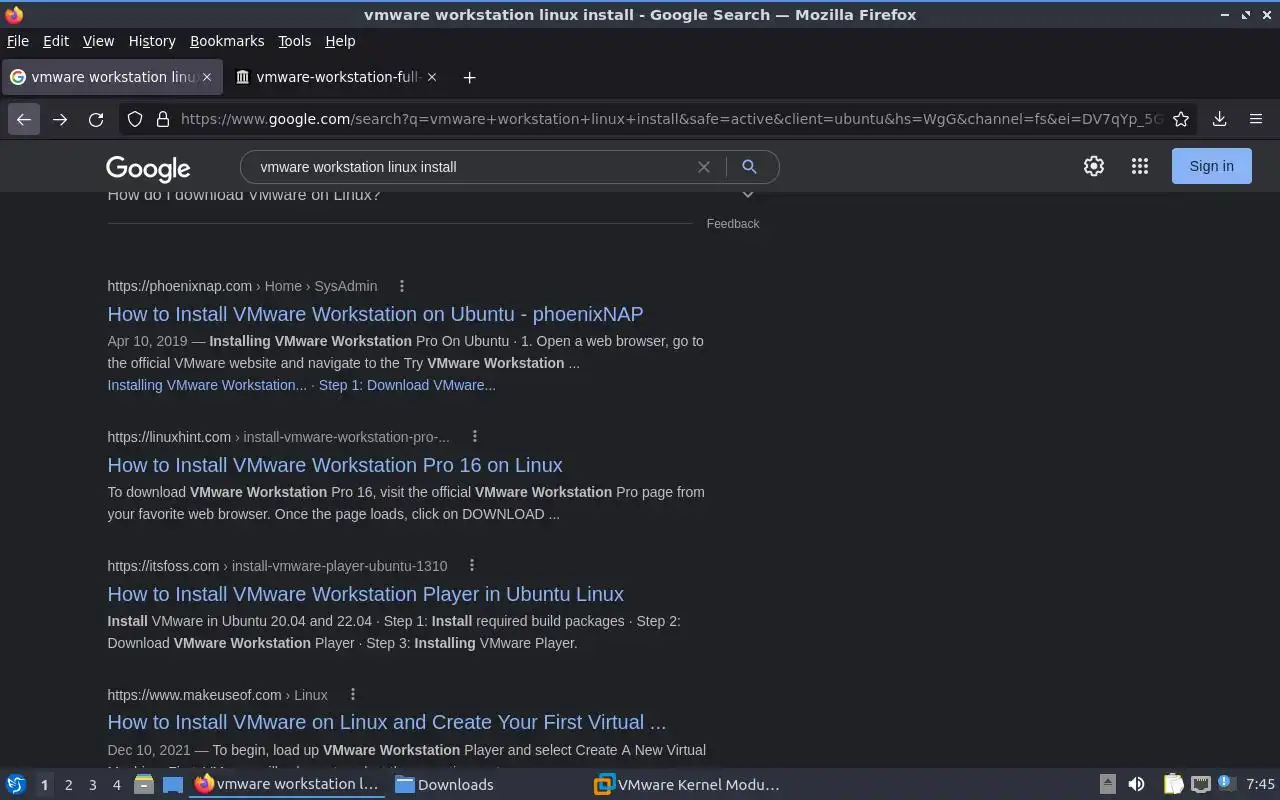
Task: Close the vmware-workstation-full tab
Action: click(x=432, y=77)
